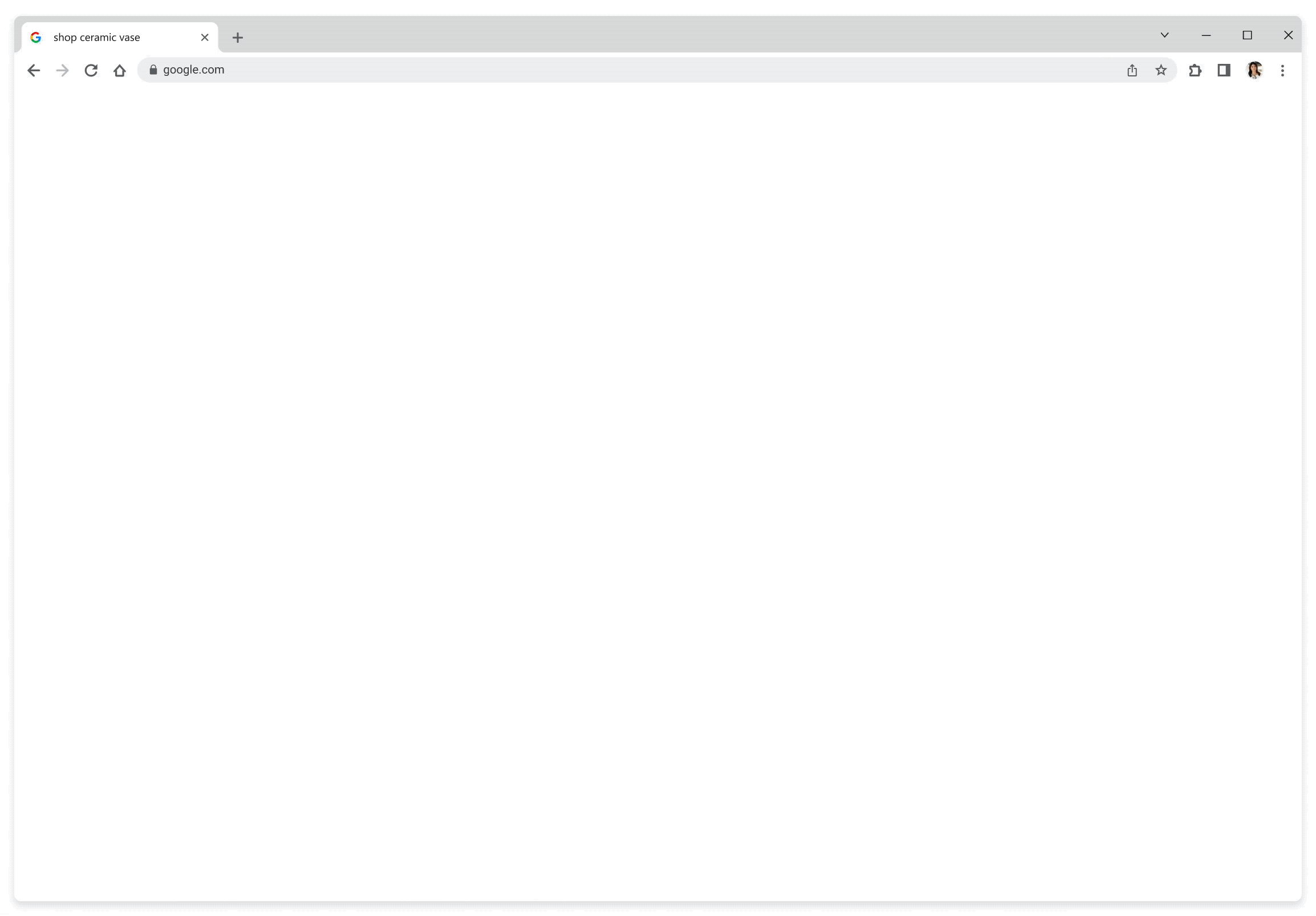Click the read later/reading list icon
Image resolution: width=1316 pixels, height=916 pixels.
pyautogui.click(x=1225, y=70)
